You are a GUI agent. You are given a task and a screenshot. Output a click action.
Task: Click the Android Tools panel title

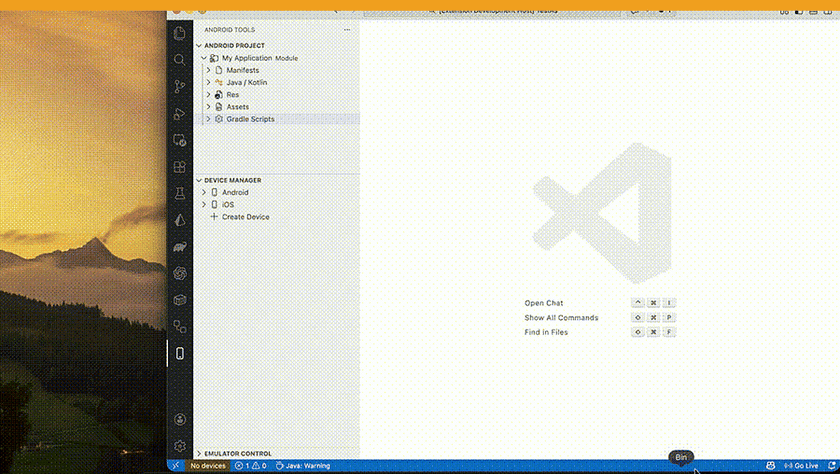[x=229, y=30]
